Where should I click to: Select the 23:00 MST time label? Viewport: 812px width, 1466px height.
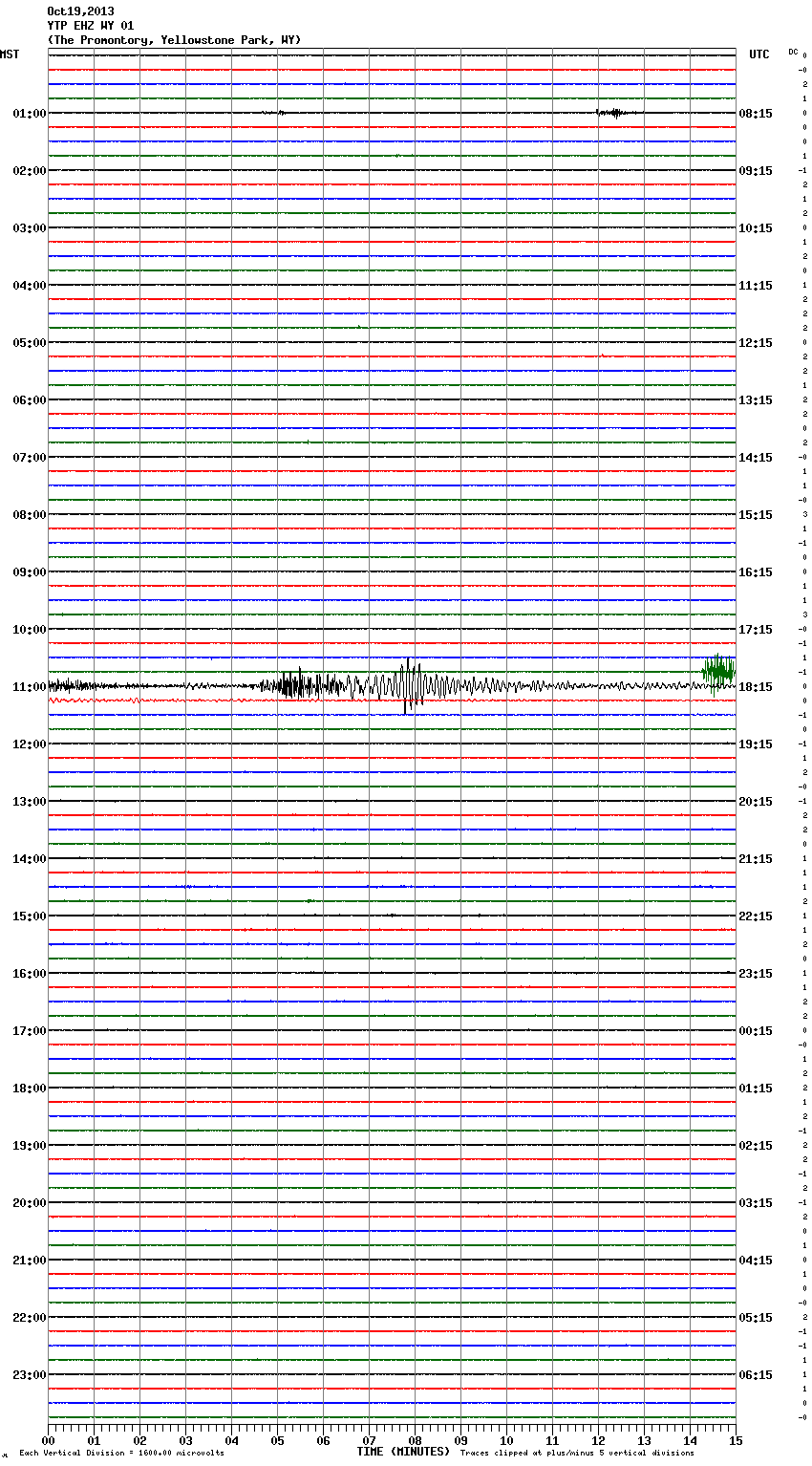(29, 1375)
